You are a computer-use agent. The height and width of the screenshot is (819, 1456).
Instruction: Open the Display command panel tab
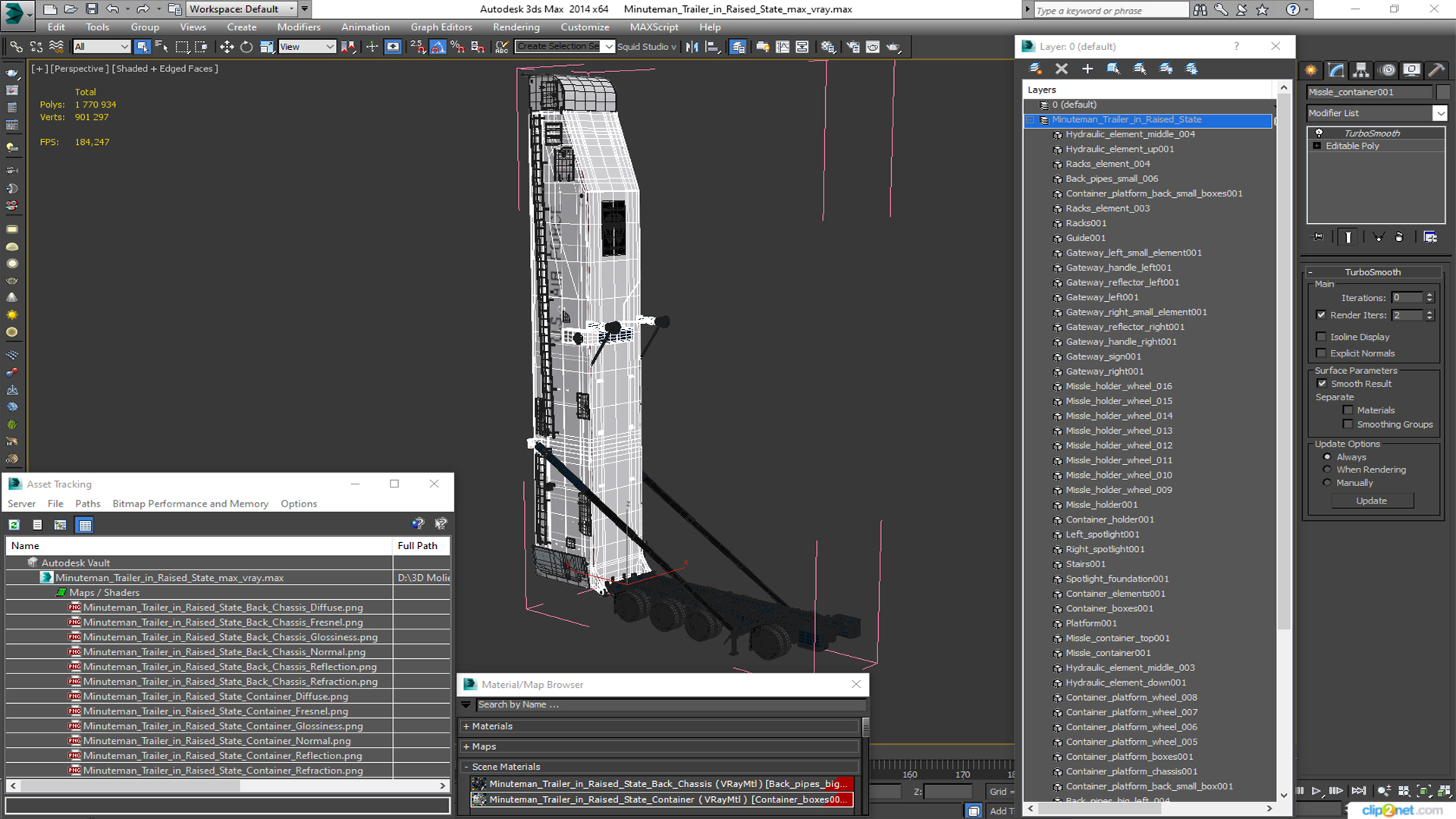point(1411,70)
